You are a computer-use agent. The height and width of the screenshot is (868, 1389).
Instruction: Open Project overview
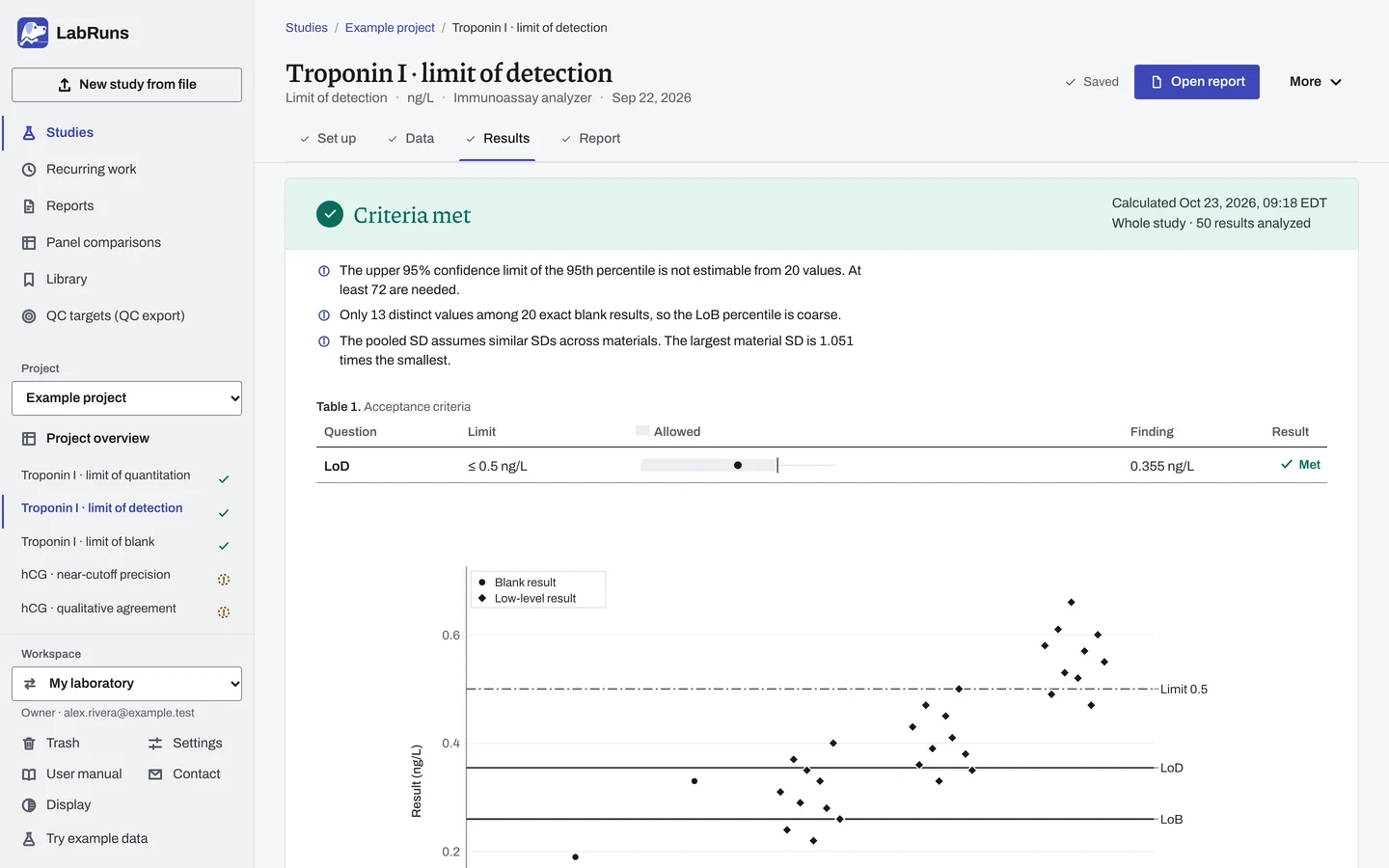(97, 439)
